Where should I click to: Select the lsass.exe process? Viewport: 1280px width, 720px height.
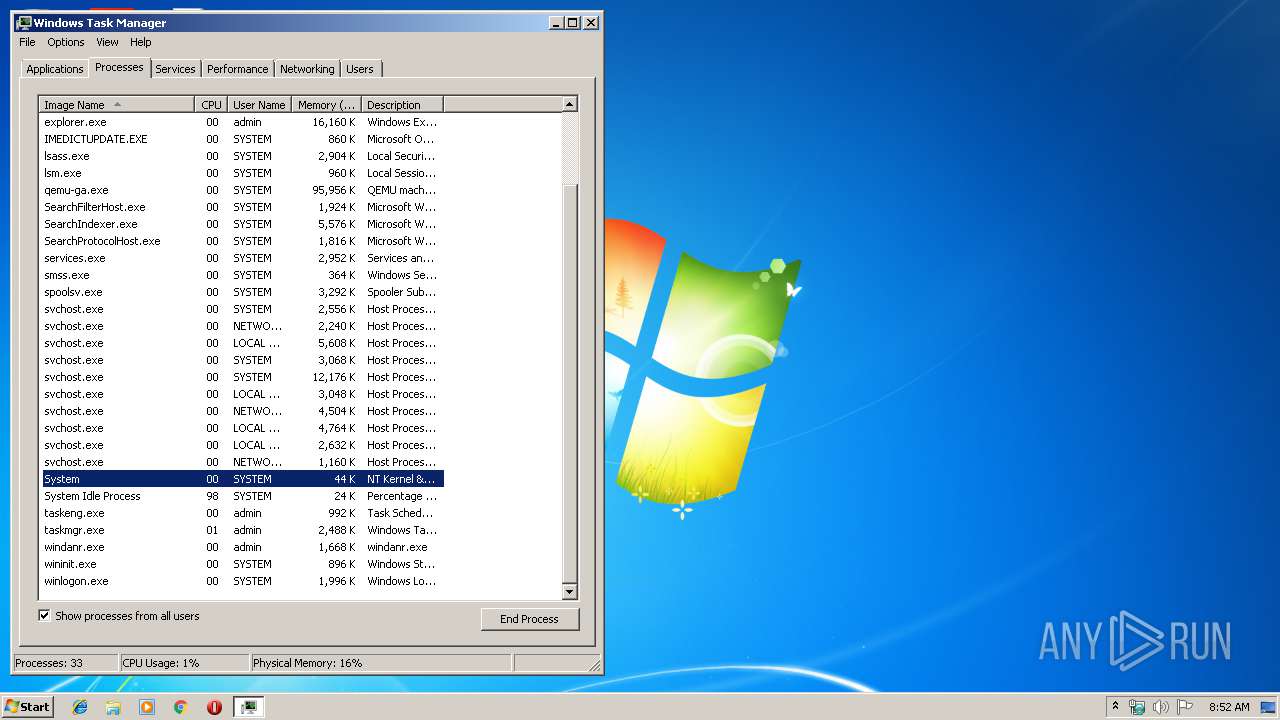(241, 156)
